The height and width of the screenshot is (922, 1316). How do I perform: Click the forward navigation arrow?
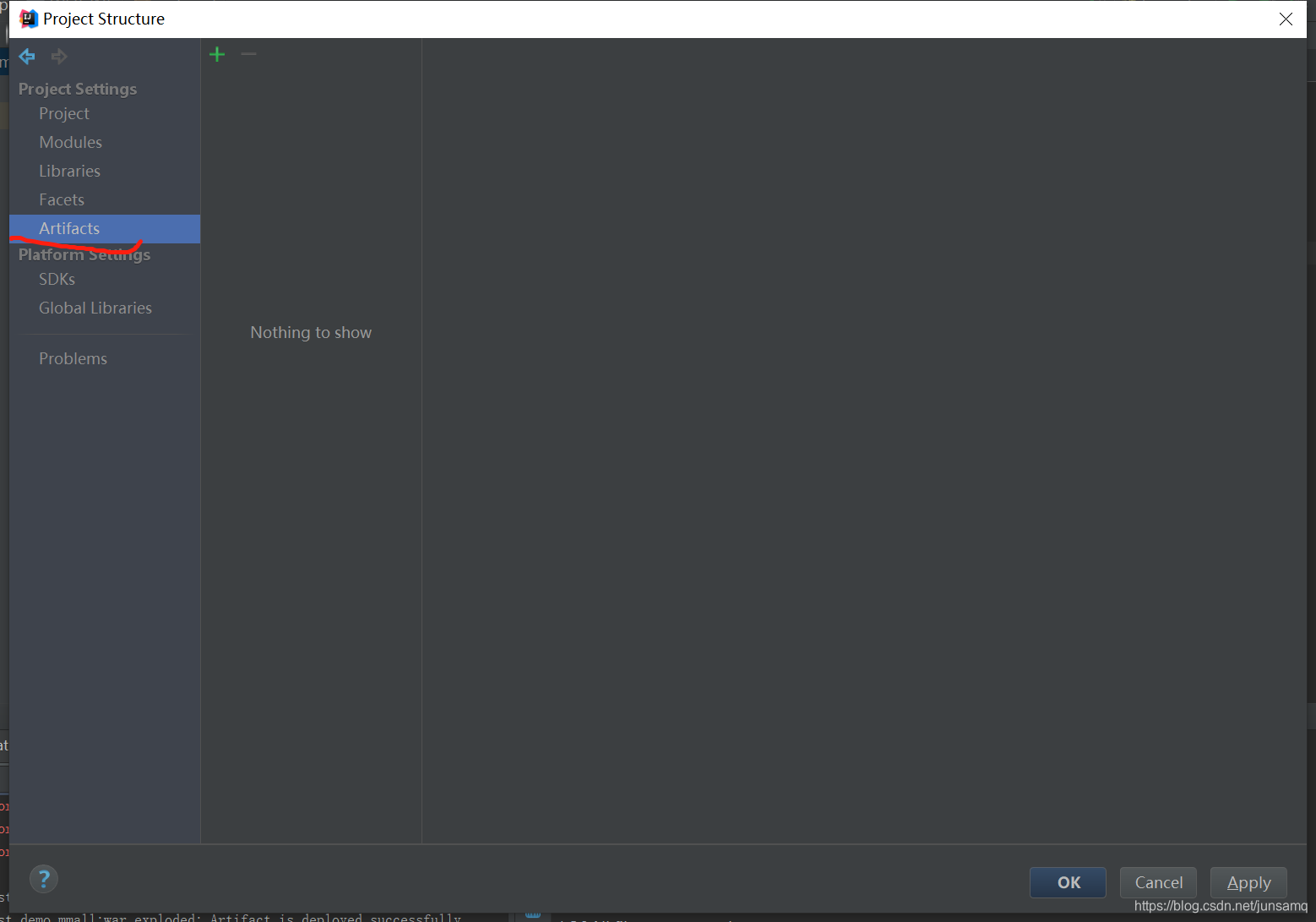tap(58, 57)
